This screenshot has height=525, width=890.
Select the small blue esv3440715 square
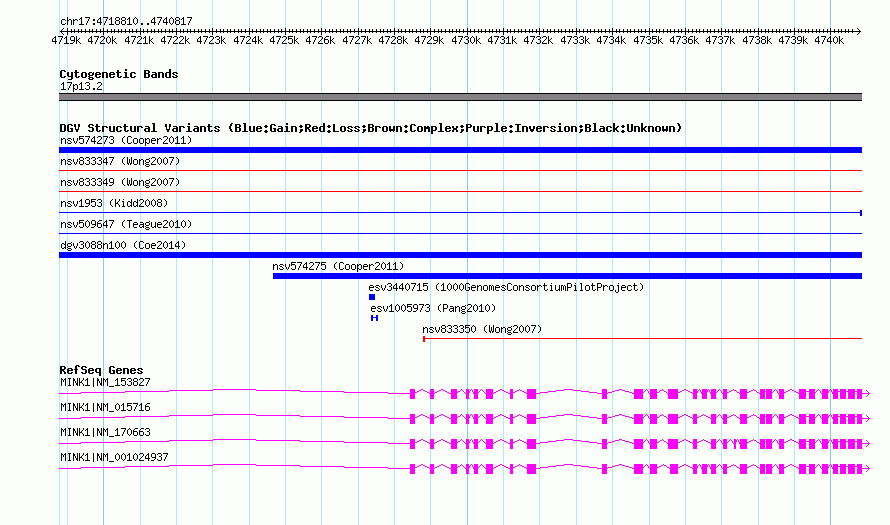click(372, 297)
